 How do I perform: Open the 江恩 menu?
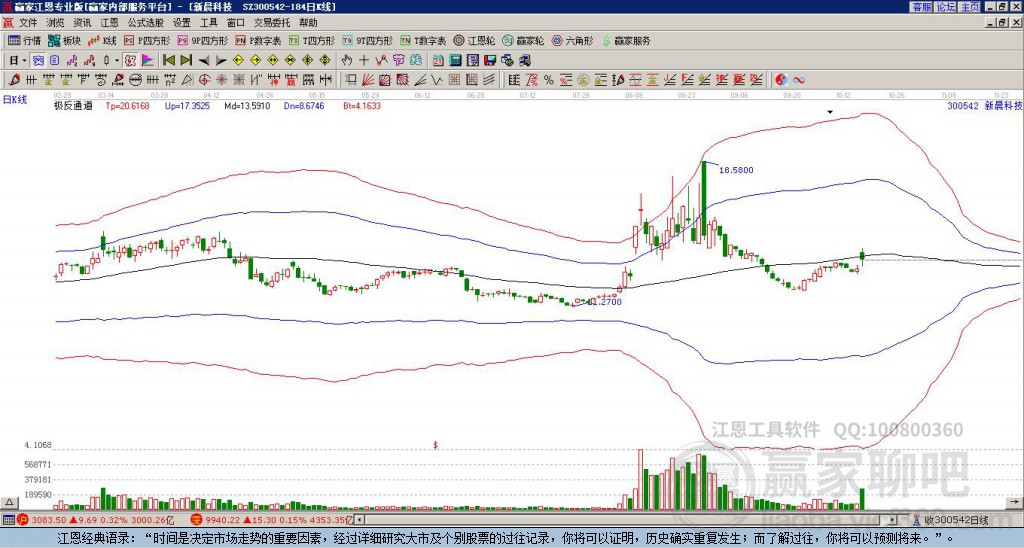tap(110, 23)
